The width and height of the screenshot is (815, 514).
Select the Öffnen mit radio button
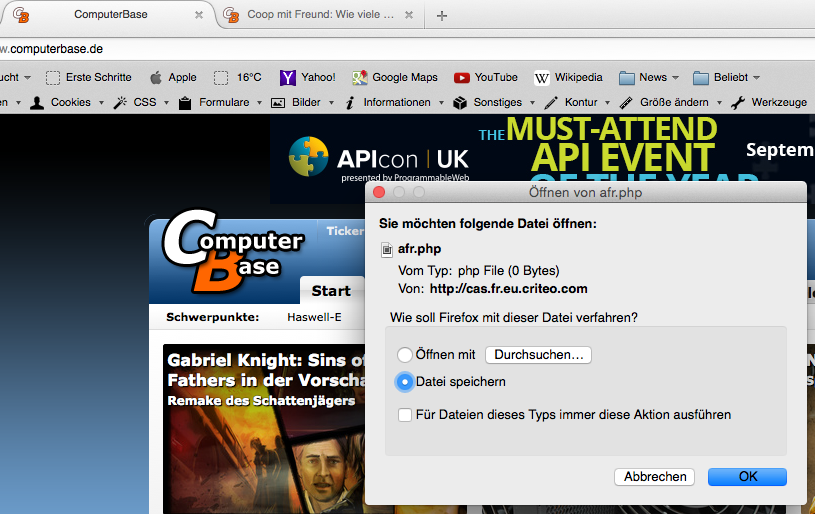[404, 355]
